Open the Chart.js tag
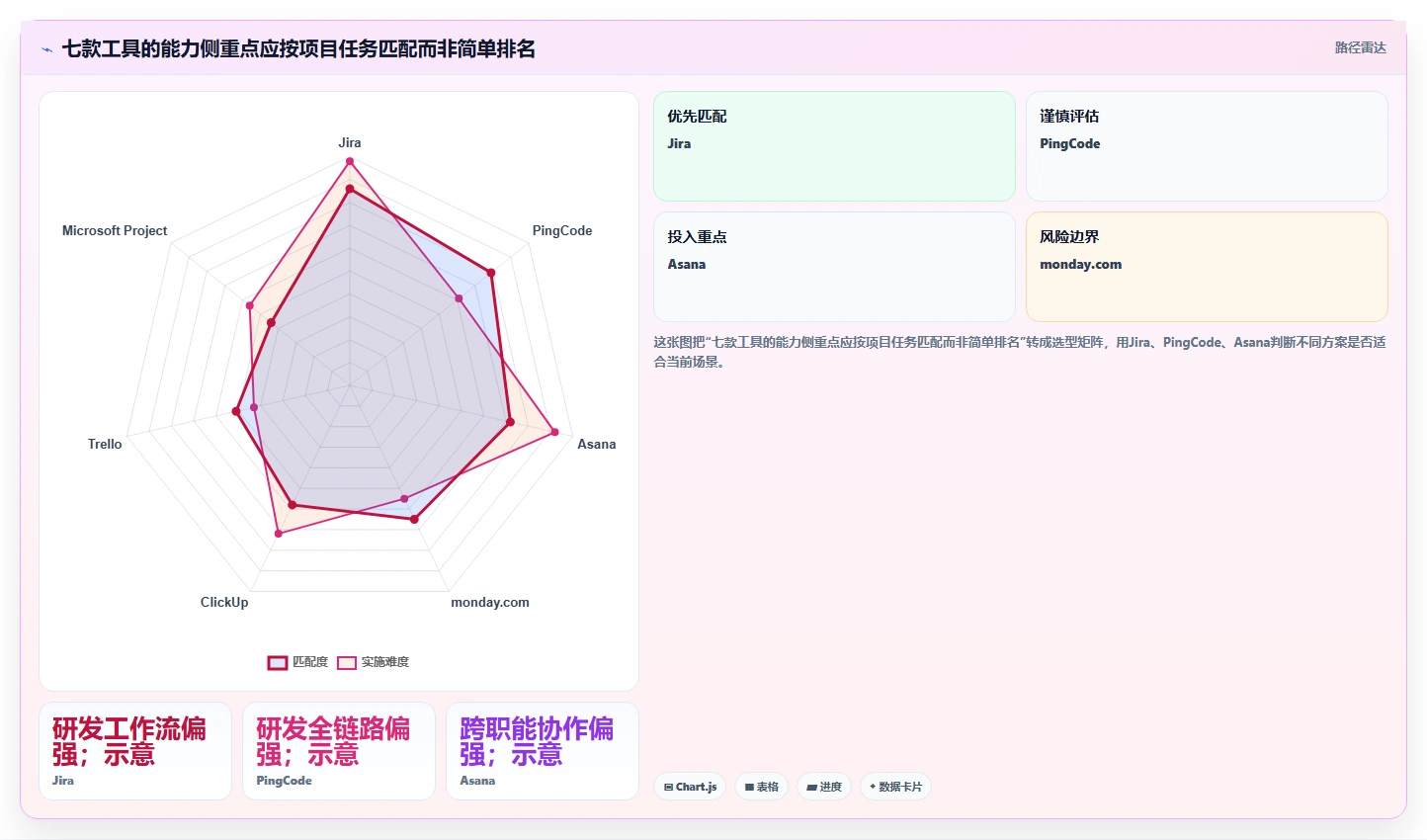This screenshot has width=1427, height=840. [x=690, y=787]
